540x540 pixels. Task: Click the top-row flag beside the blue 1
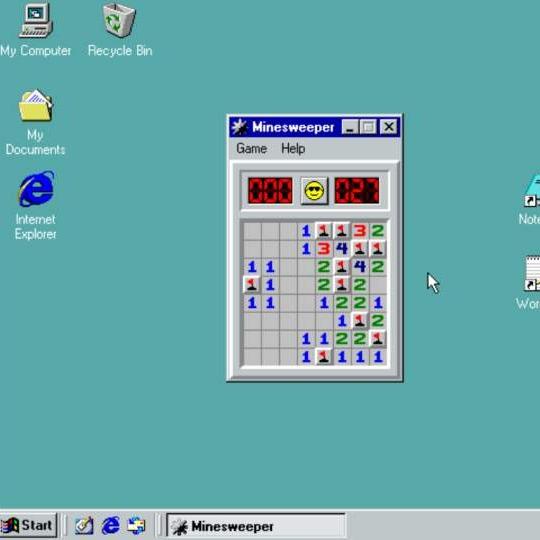click(324, 231)
